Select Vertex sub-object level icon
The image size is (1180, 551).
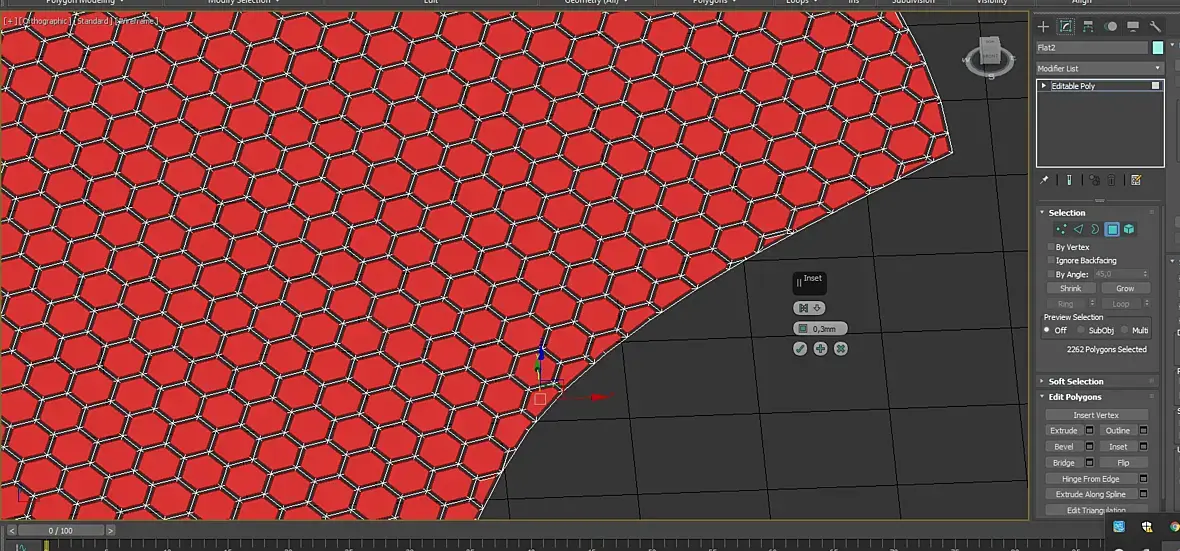click(x=1061, y=230)
